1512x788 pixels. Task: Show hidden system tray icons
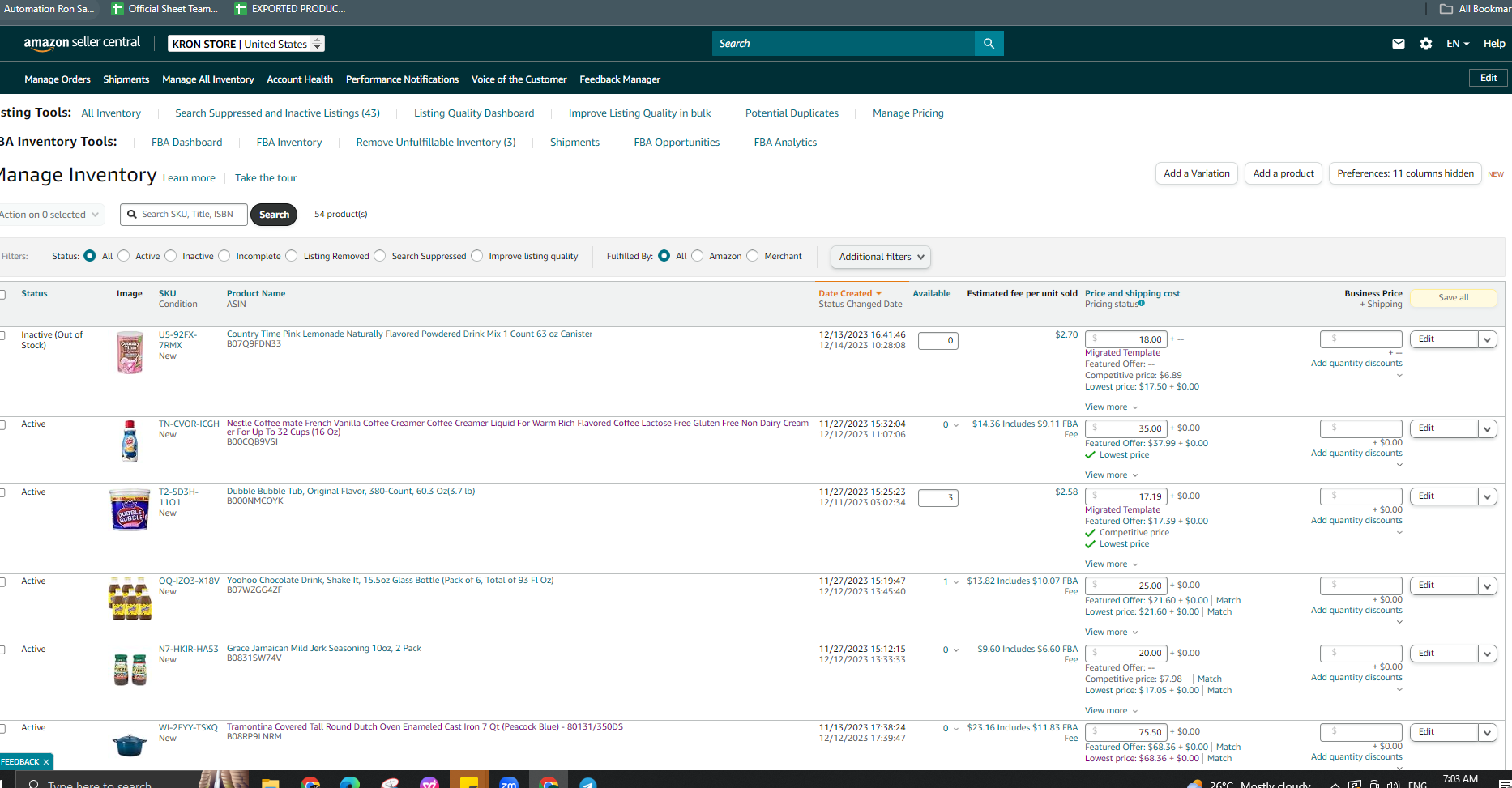click(x=1335, y=785)
